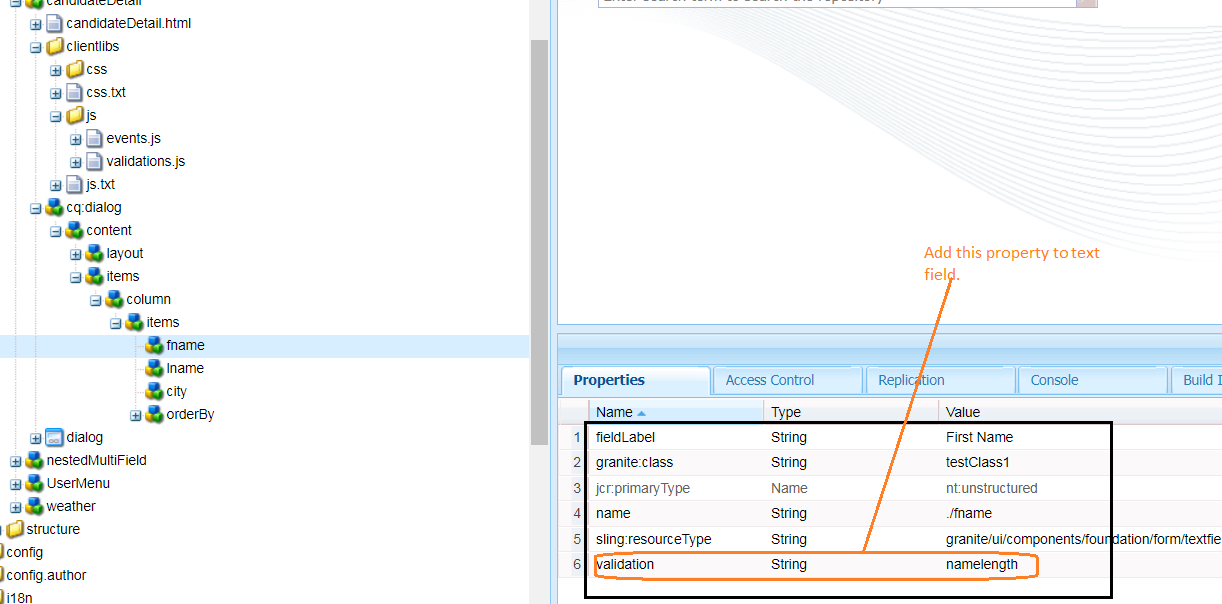Screen dimensions: 1222x604
Task: Sort properties by the Name column
Action: click(x=615, y=411)
